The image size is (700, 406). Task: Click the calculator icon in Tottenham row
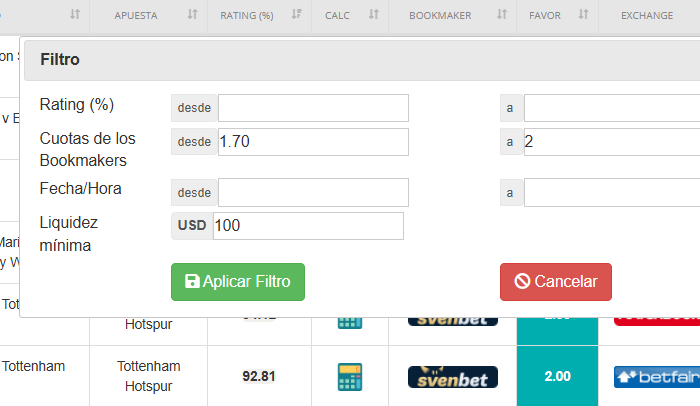350,377
